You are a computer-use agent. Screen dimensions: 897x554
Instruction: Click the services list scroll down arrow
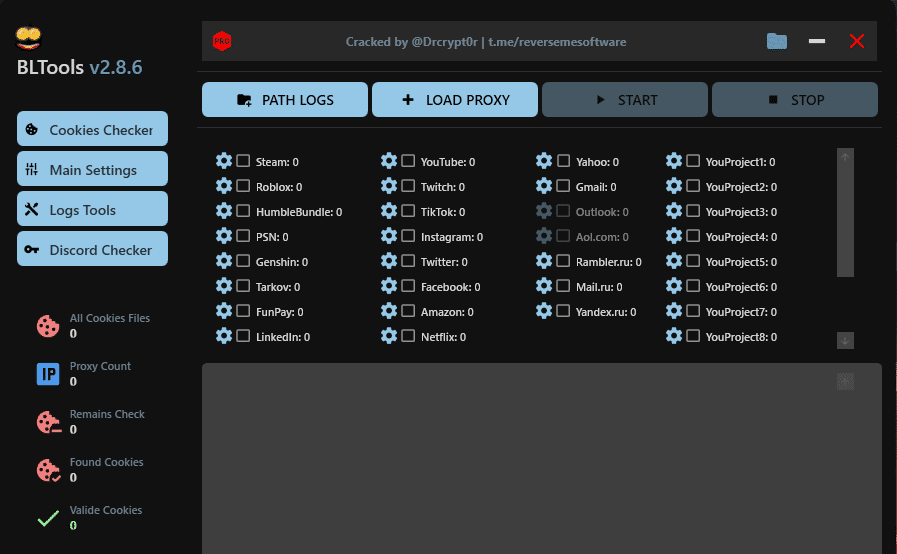point(846,341)
